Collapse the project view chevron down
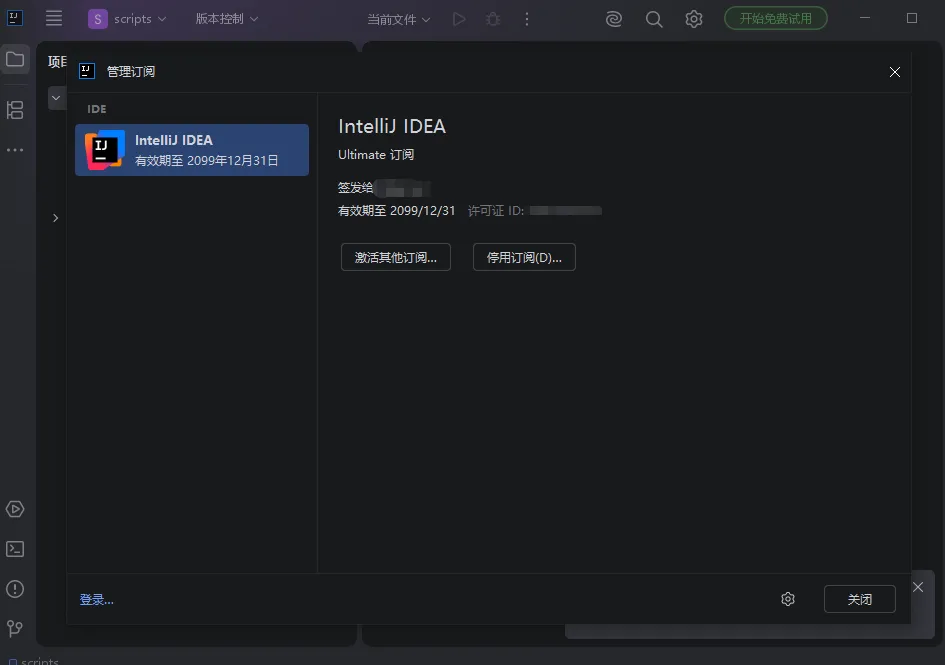Image resolution: width=945 pixels, height=665 pixels. tap(56, 98)
